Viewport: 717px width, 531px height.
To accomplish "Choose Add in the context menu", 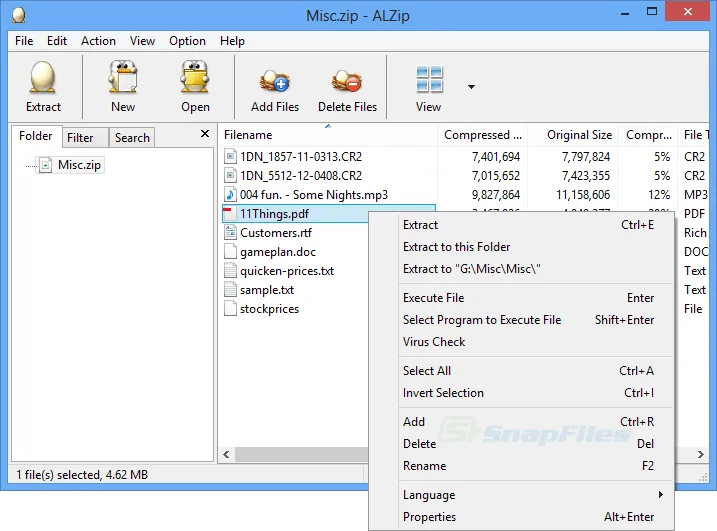I will (x=521, y=422).
